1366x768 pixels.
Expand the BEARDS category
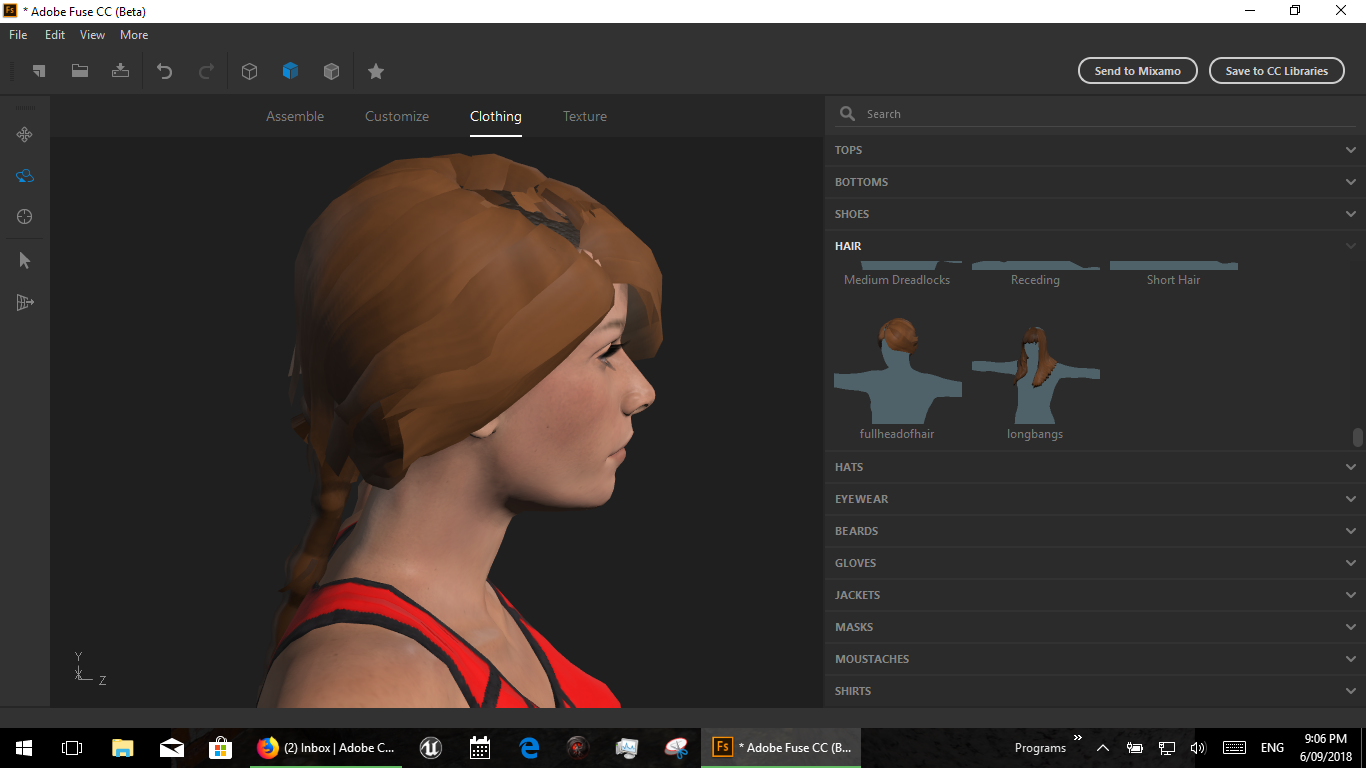pyautogui.click(x=1095, y=531)
